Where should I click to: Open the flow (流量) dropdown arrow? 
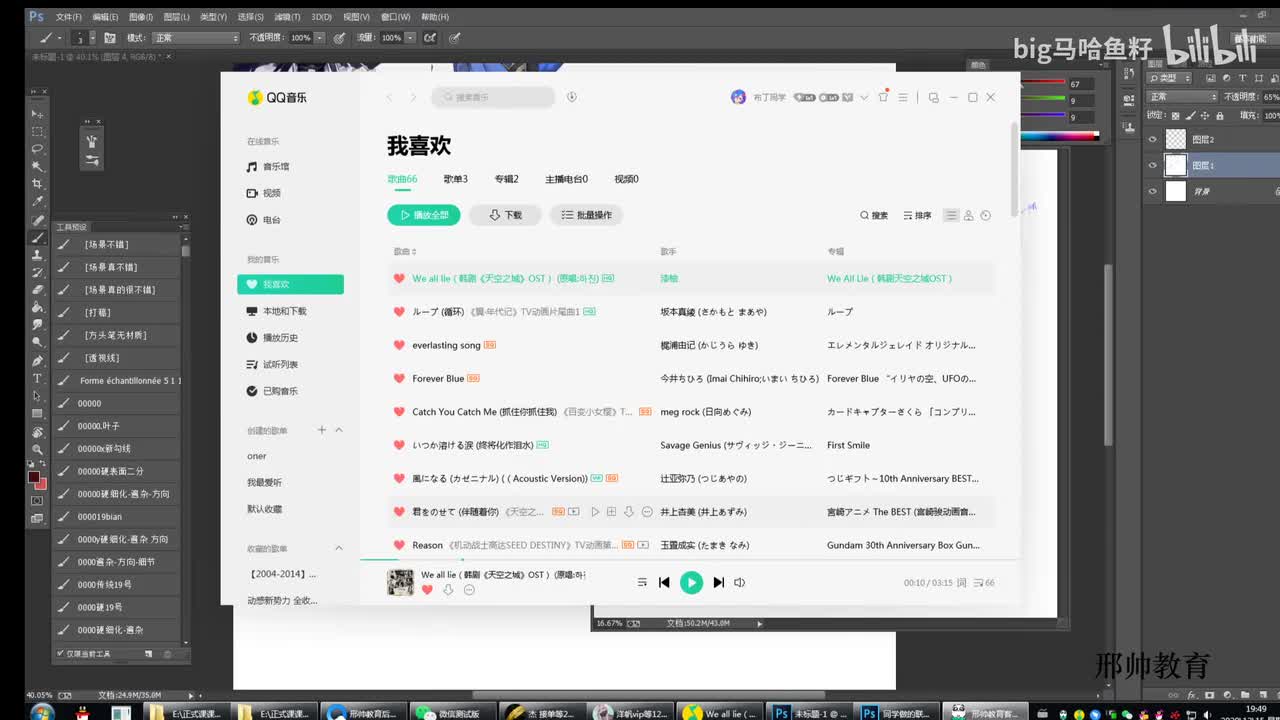coord(410,37)
